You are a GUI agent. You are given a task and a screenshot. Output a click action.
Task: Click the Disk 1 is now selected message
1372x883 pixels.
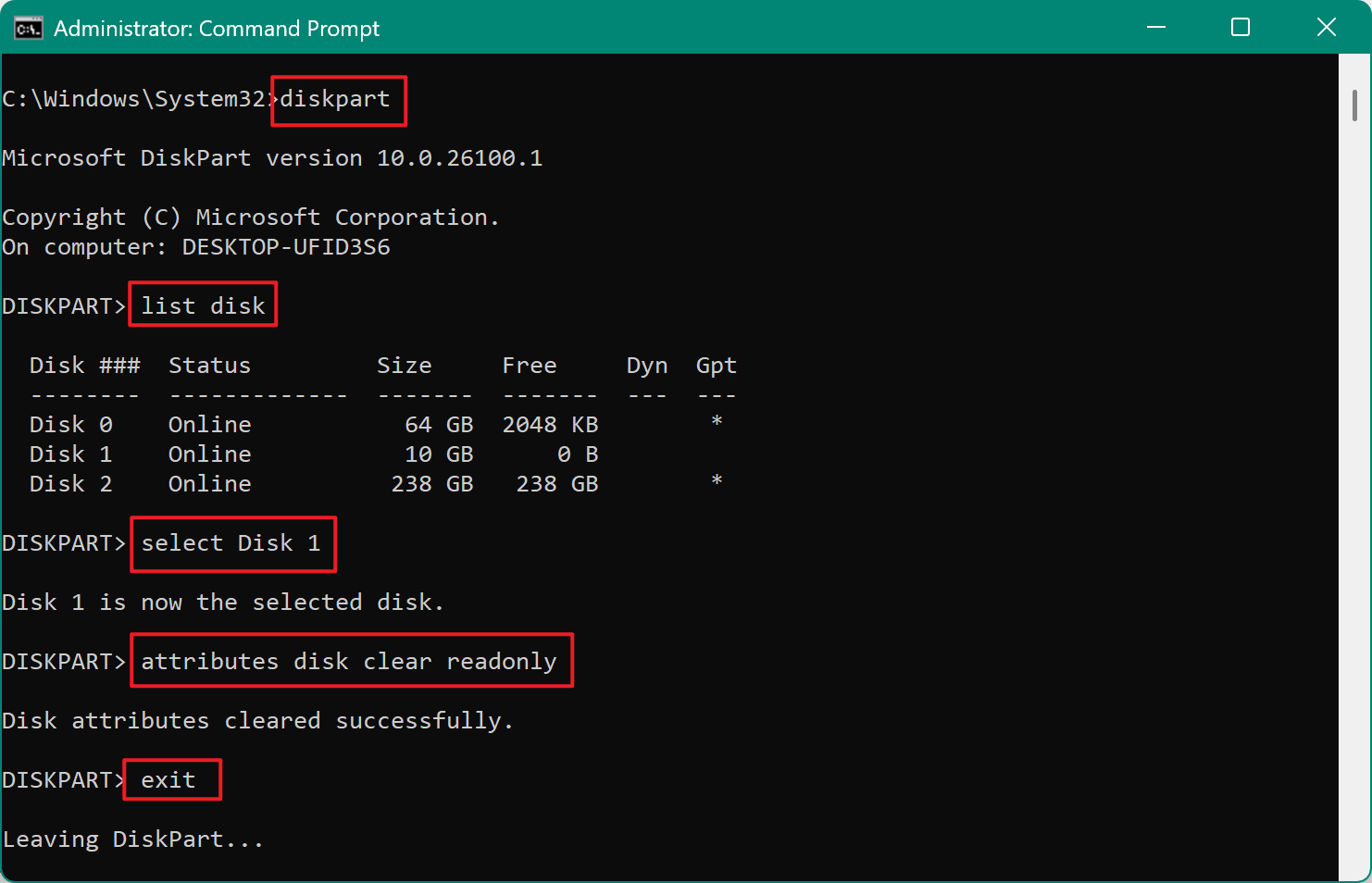[222, 602]
